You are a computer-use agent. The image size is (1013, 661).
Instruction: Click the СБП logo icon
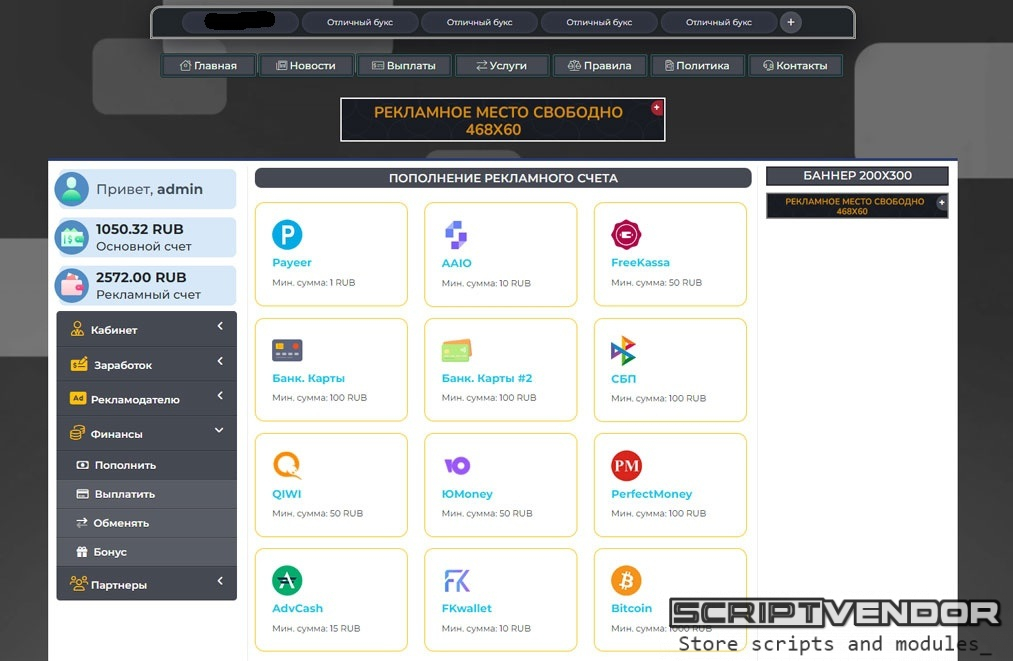click(x=623, y=351)
